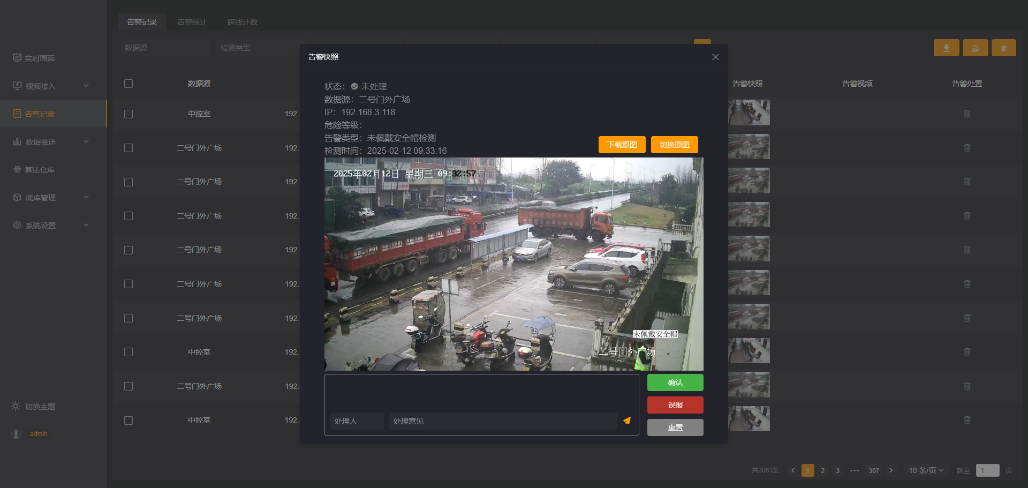The height and width of the screenshot is (488, 1028).
Task: Close the 告警快照 dialog with X
Action: (x=715, y=57)
